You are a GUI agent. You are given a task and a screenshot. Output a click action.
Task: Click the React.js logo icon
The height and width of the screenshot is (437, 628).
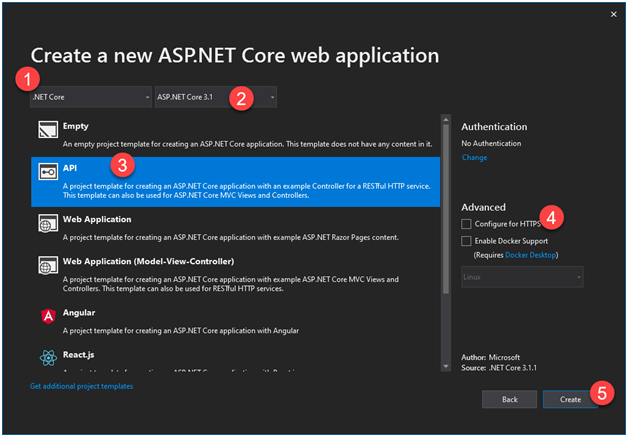coord(47,358)
